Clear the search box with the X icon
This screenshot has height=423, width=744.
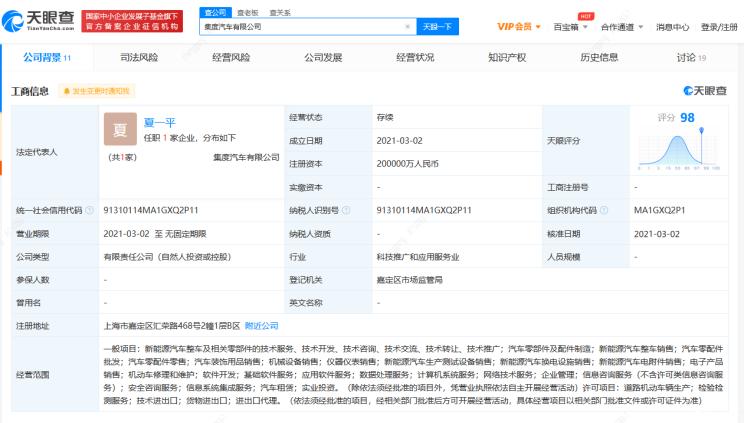(x=407, y=27)
